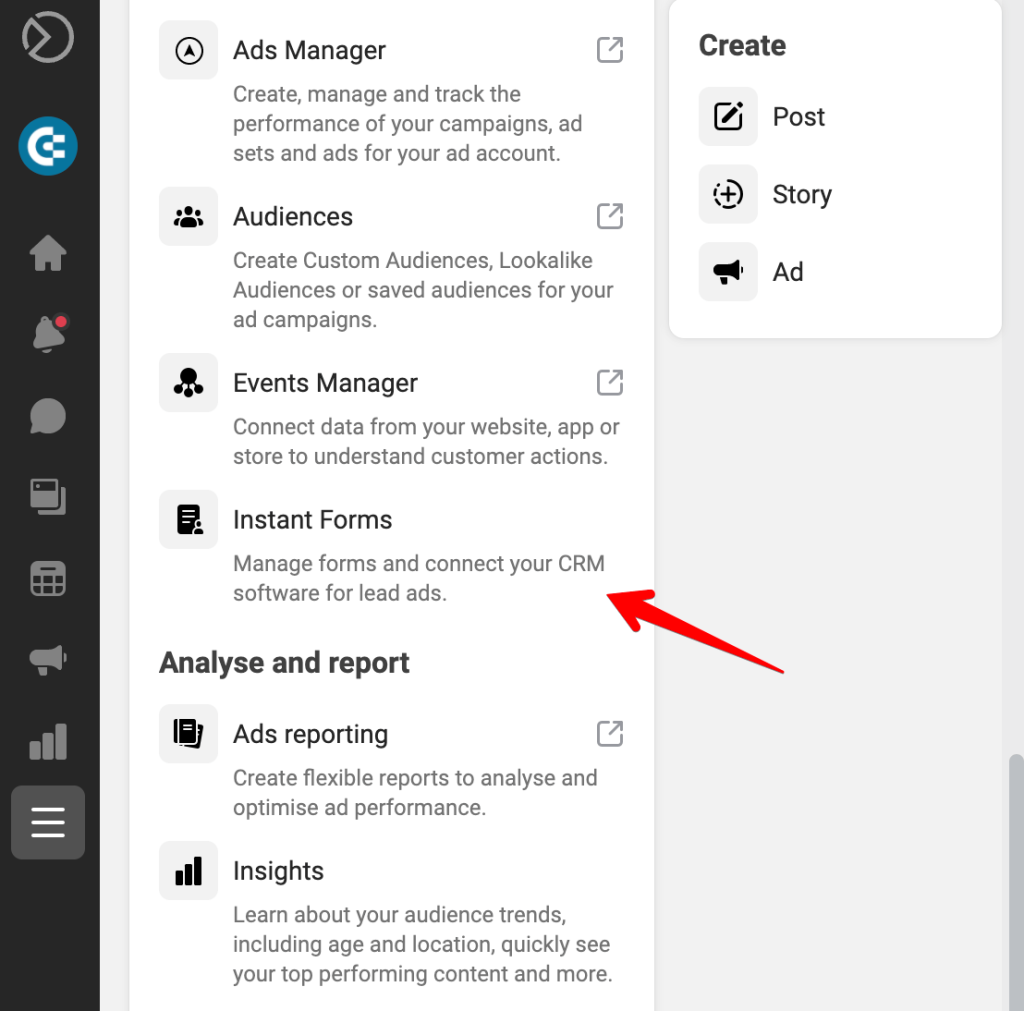Open the Inbox chat bubble icon
The width and height of the screenshot is (1024, 1011).
(x=47, y=416)
